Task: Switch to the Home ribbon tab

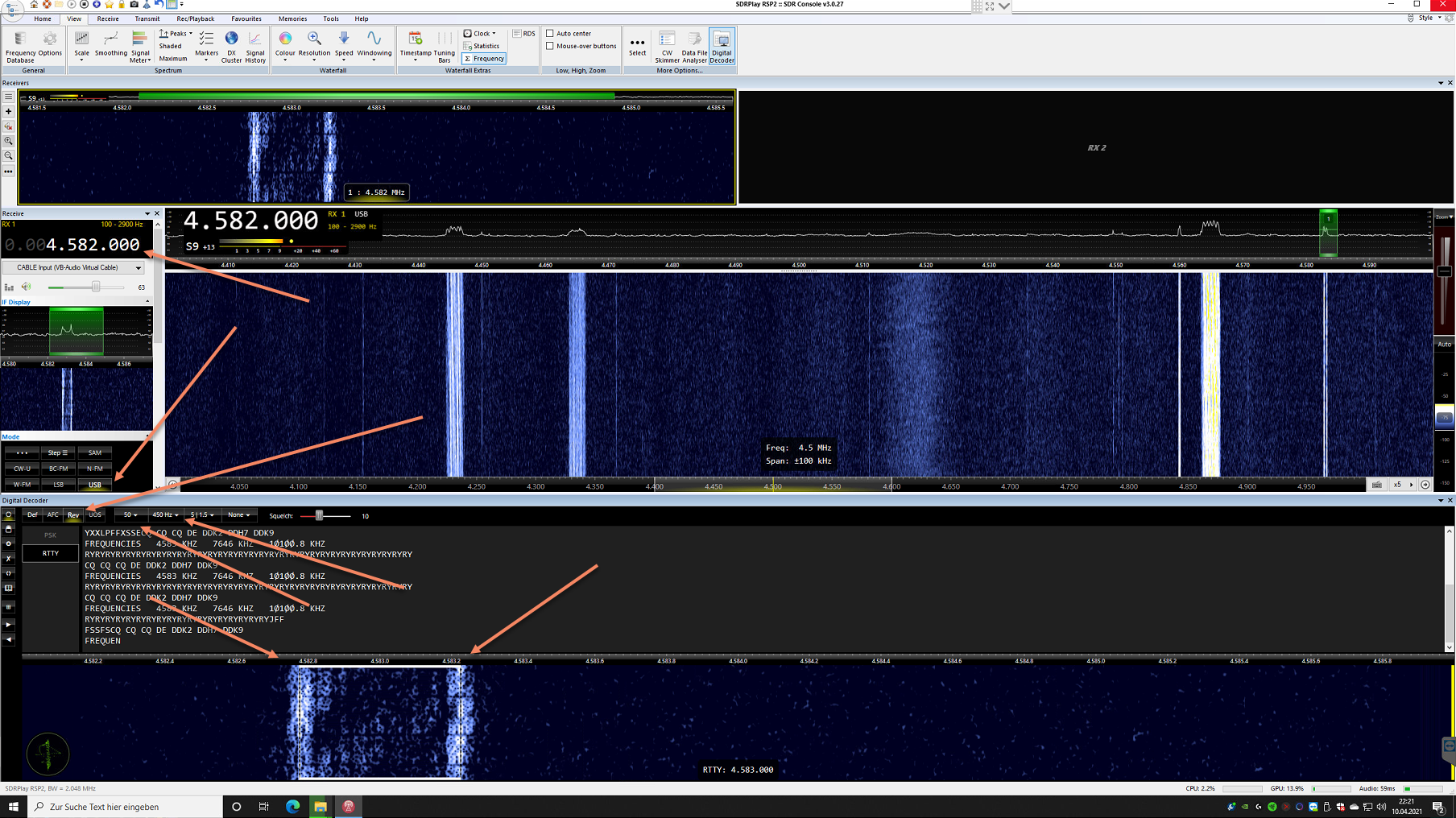Action: click(43, 19)
